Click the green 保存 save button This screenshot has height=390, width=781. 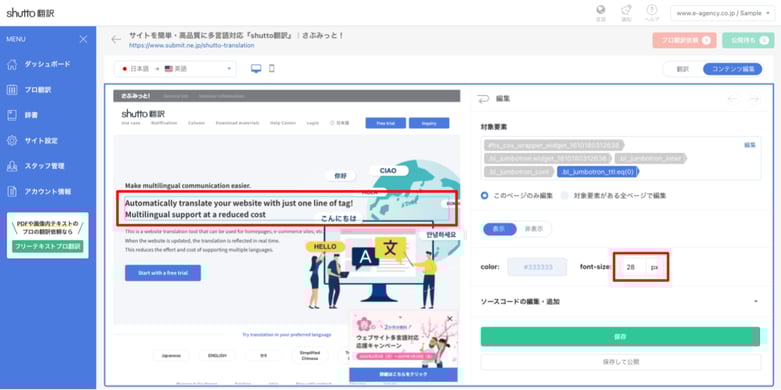(621, 337)
